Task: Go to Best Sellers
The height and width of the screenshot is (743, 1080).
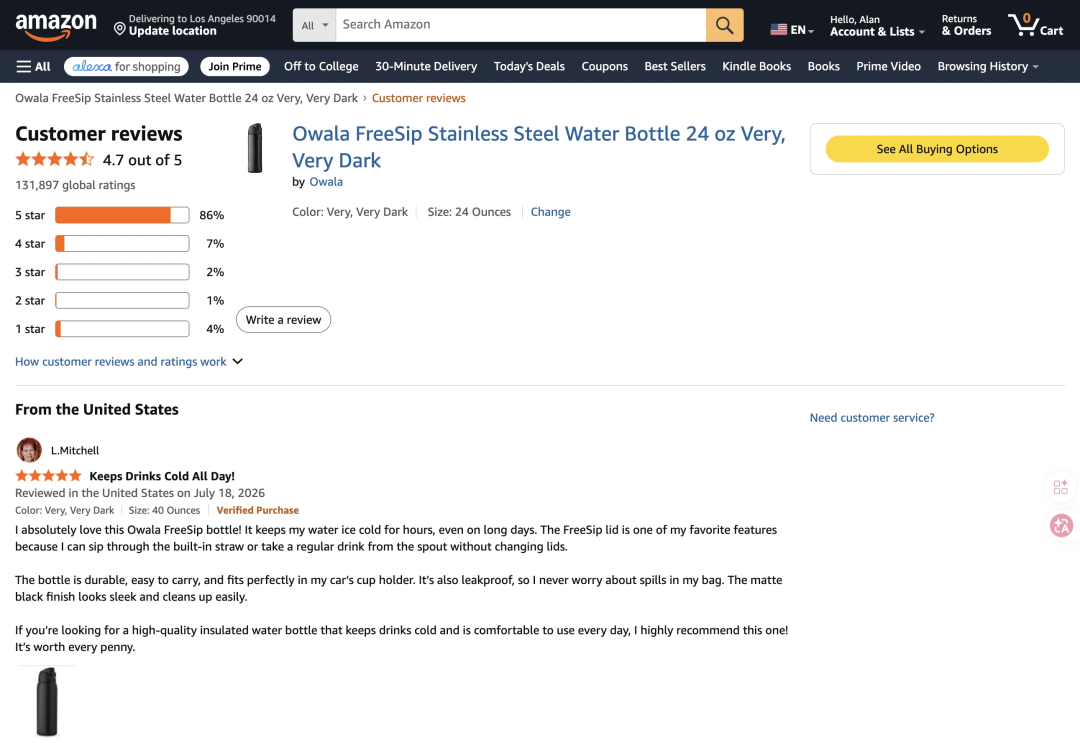Action: click(x=675, y=66)
